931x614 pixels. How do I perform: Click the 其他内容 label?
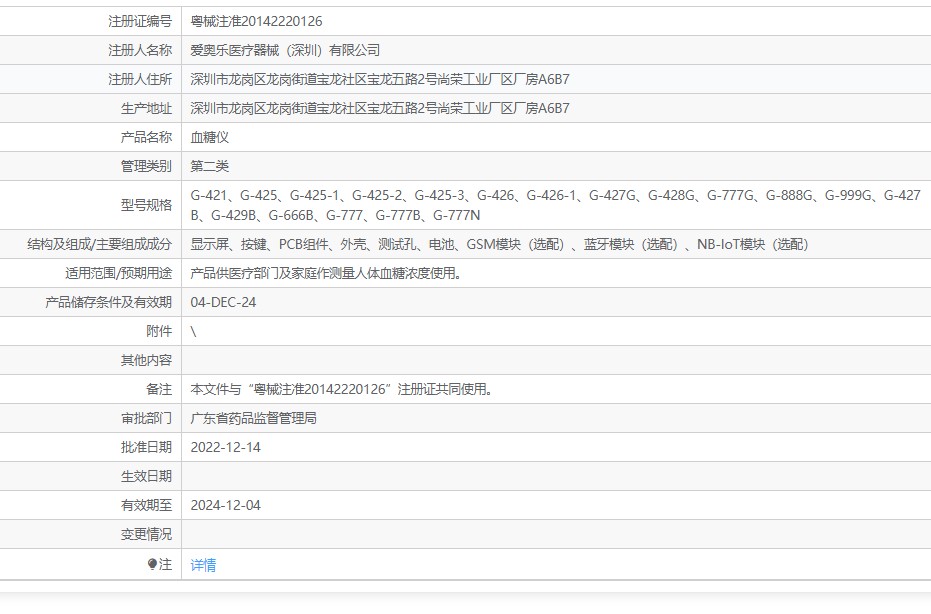pos(147,360)
